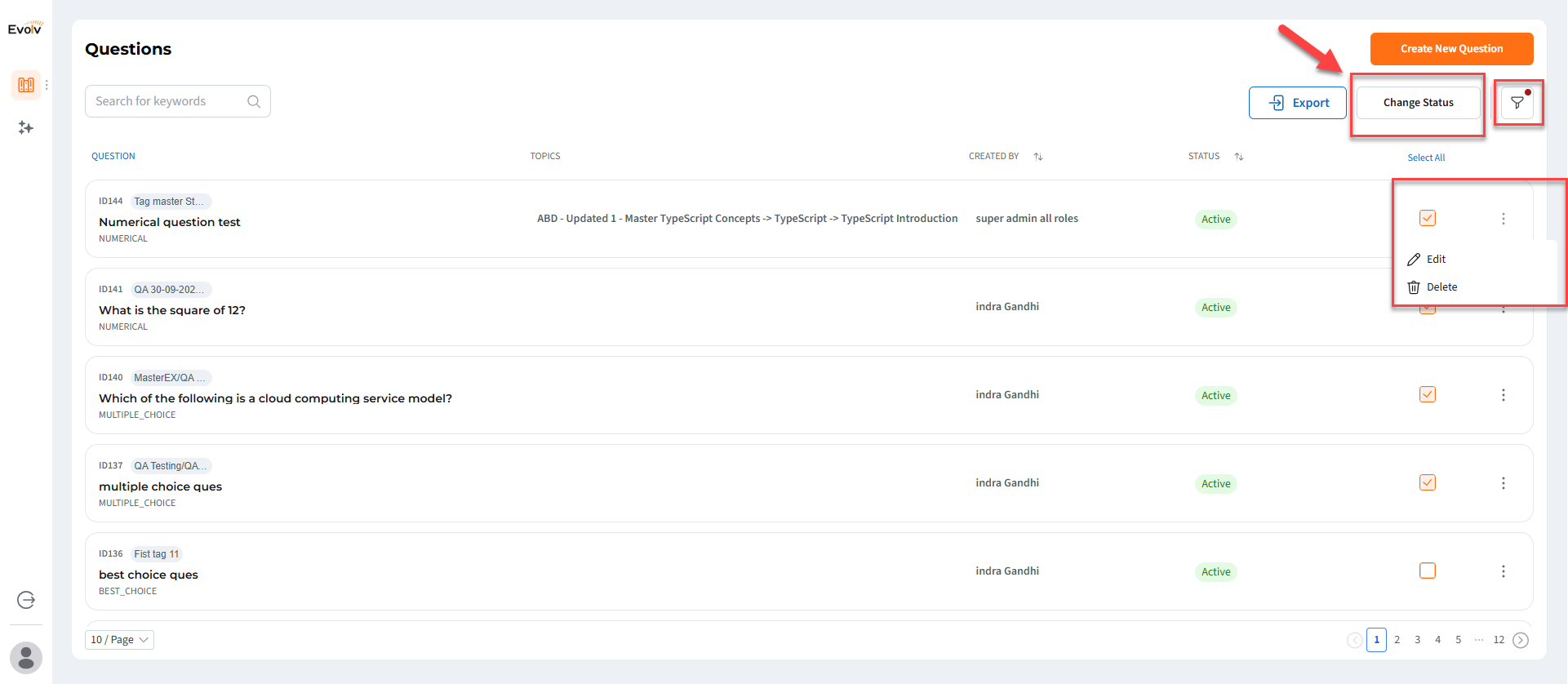
Task: Open the filter funnel button
Action: [1517, 103]
